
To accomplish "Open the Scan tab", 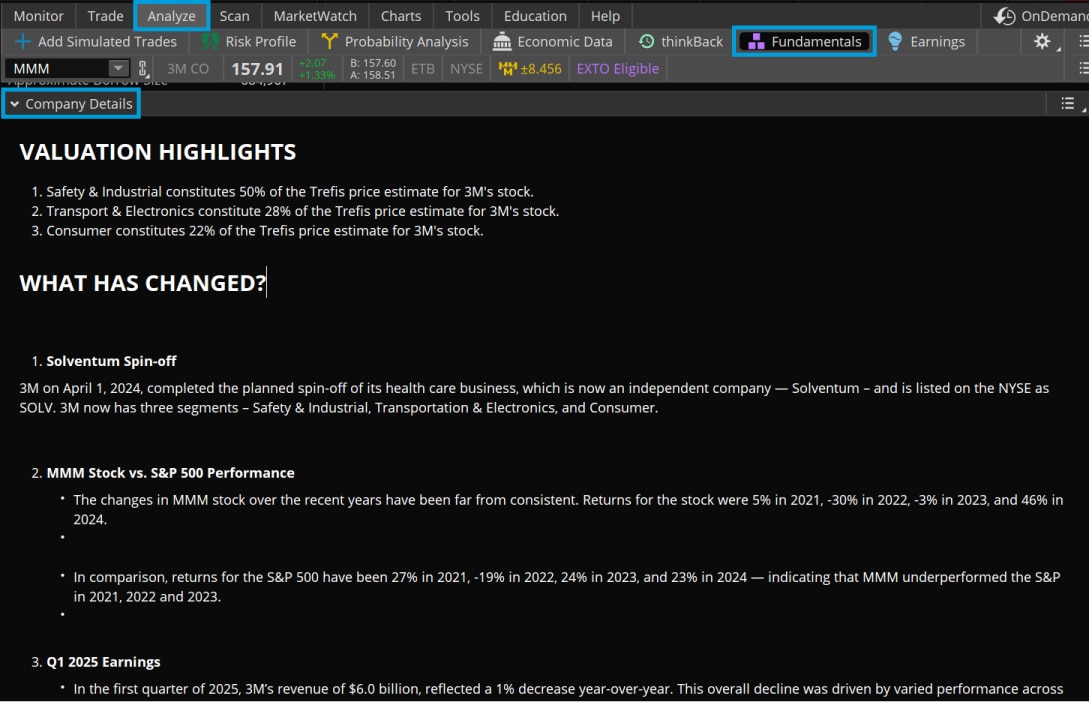I will click(234, 15).
